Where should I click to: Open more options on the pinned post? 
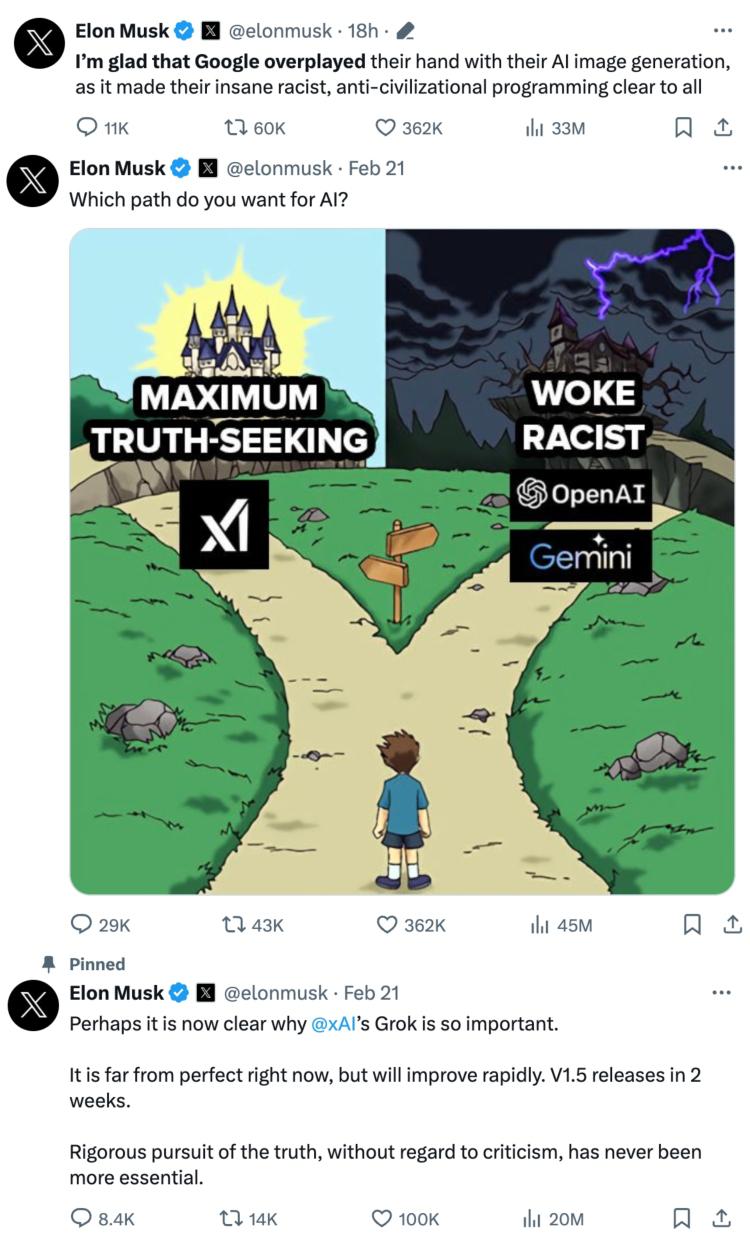coord(721,992)
